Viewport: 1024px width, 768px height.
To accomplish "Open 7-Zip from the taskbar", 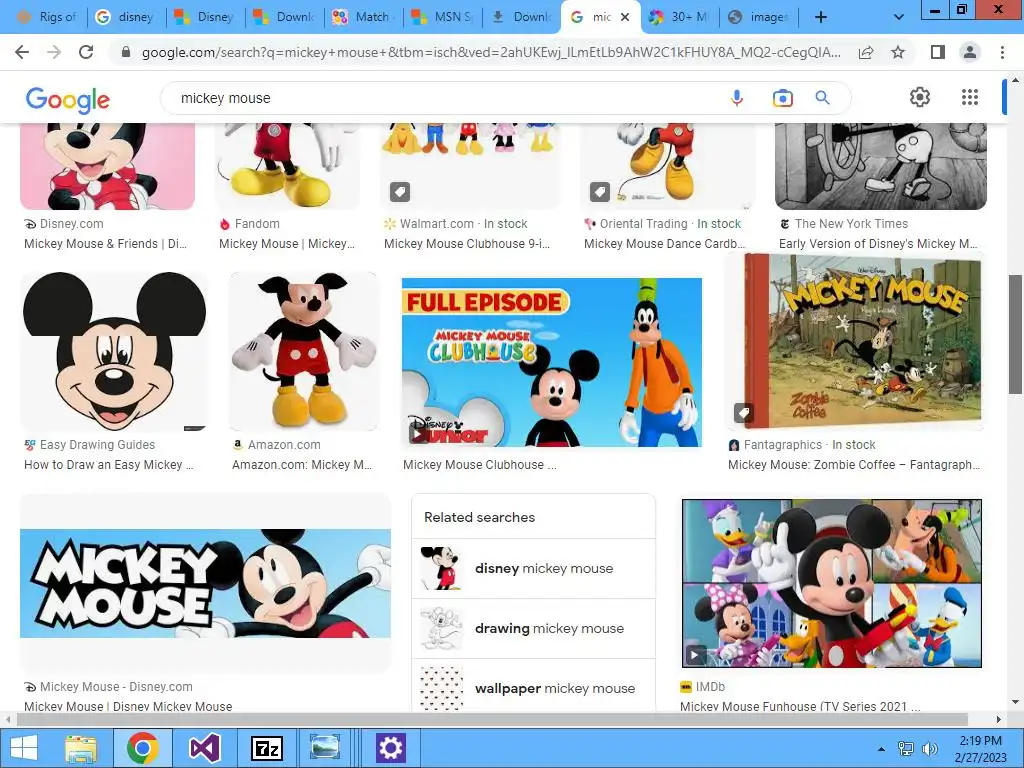I will (x=266, y=748).
